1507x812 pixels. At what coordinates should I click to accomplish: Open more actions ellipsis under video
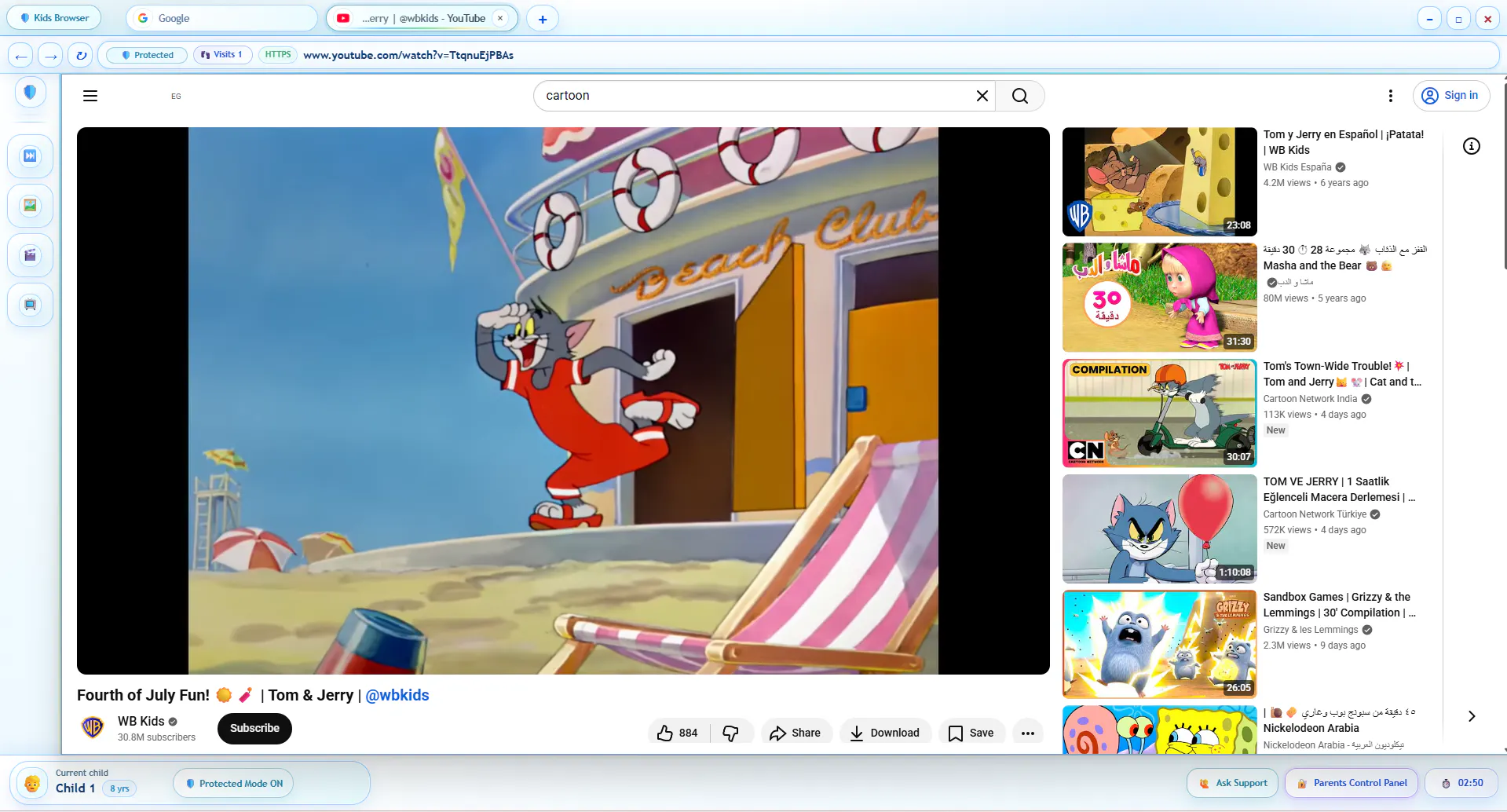1028,733
